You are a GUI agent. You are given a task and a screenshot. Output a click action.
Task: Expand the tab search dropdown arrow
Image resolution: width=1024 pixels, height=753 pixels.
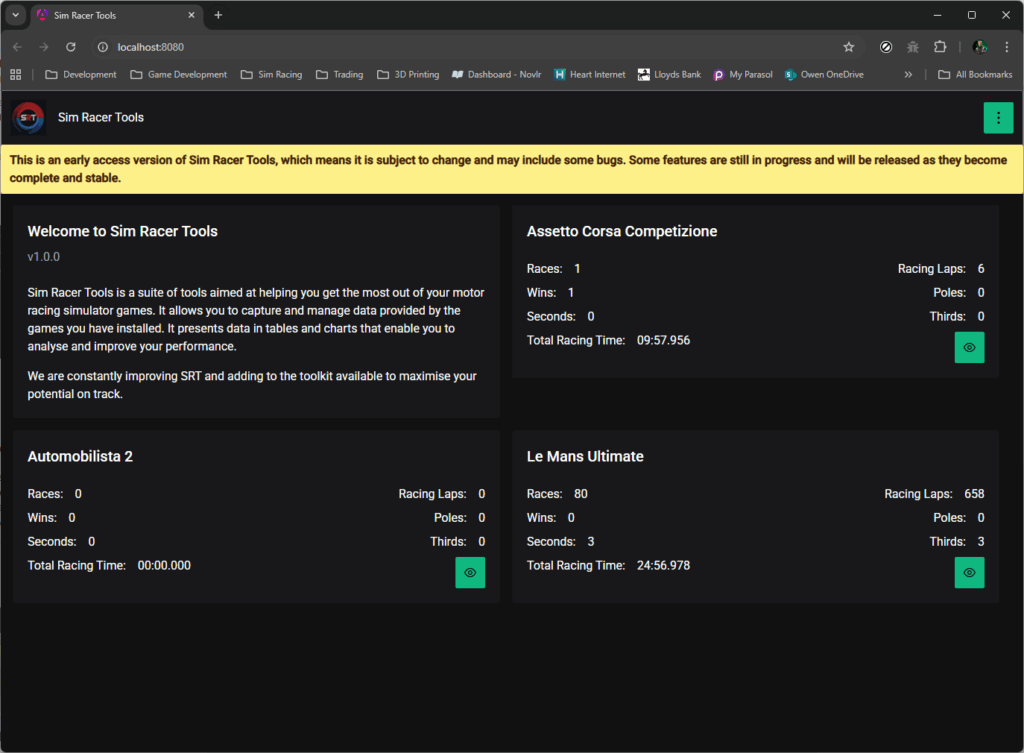point(15,15)
